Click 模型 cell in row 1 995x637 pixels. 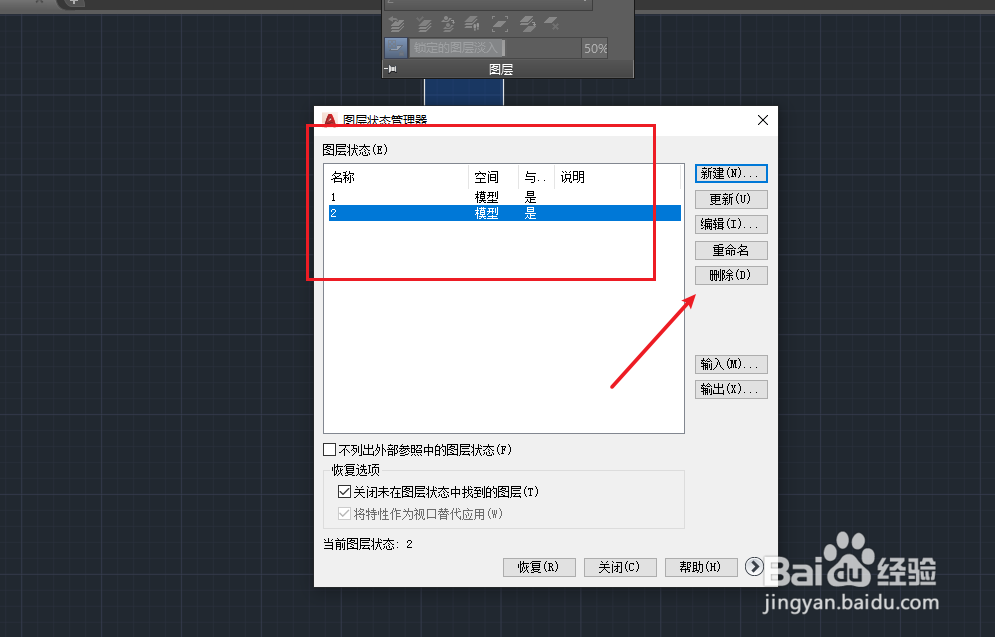pyautogui.click(x=487, y=197)
